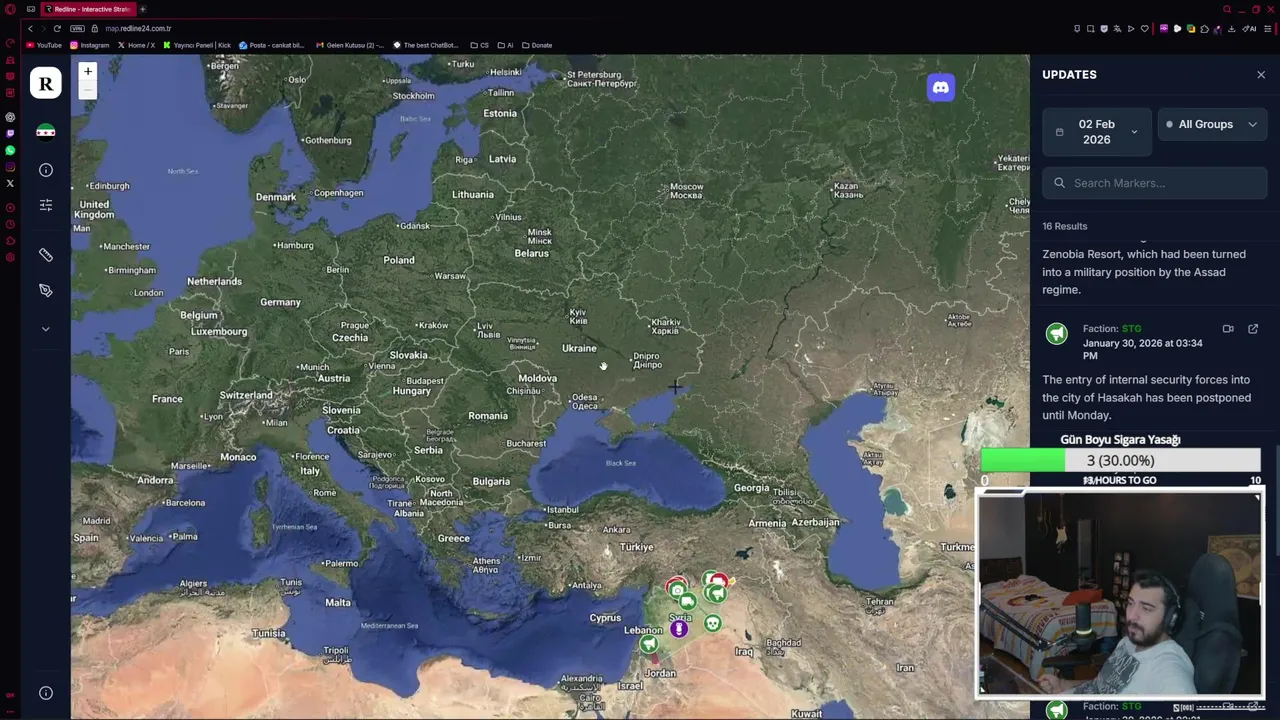Image resolution: width=1280 pixels, height=720 pixels.
Task: Click the green megaphone avatar of STG update
Action: coord(1056,334)
